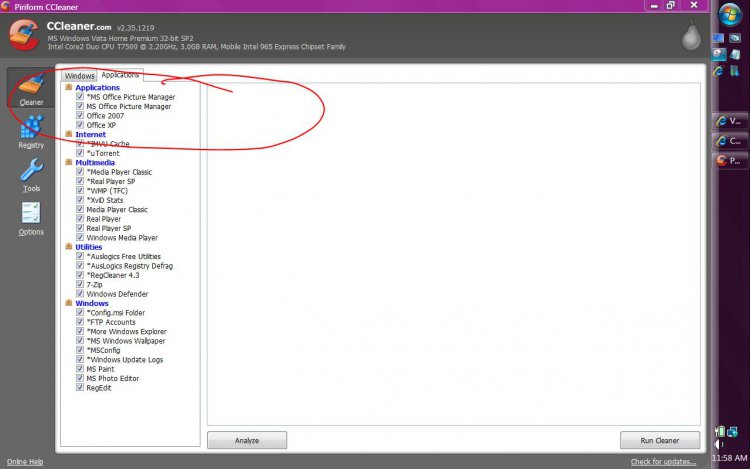
Task: Click the Windows Start orb
Action: click(730, 14)
